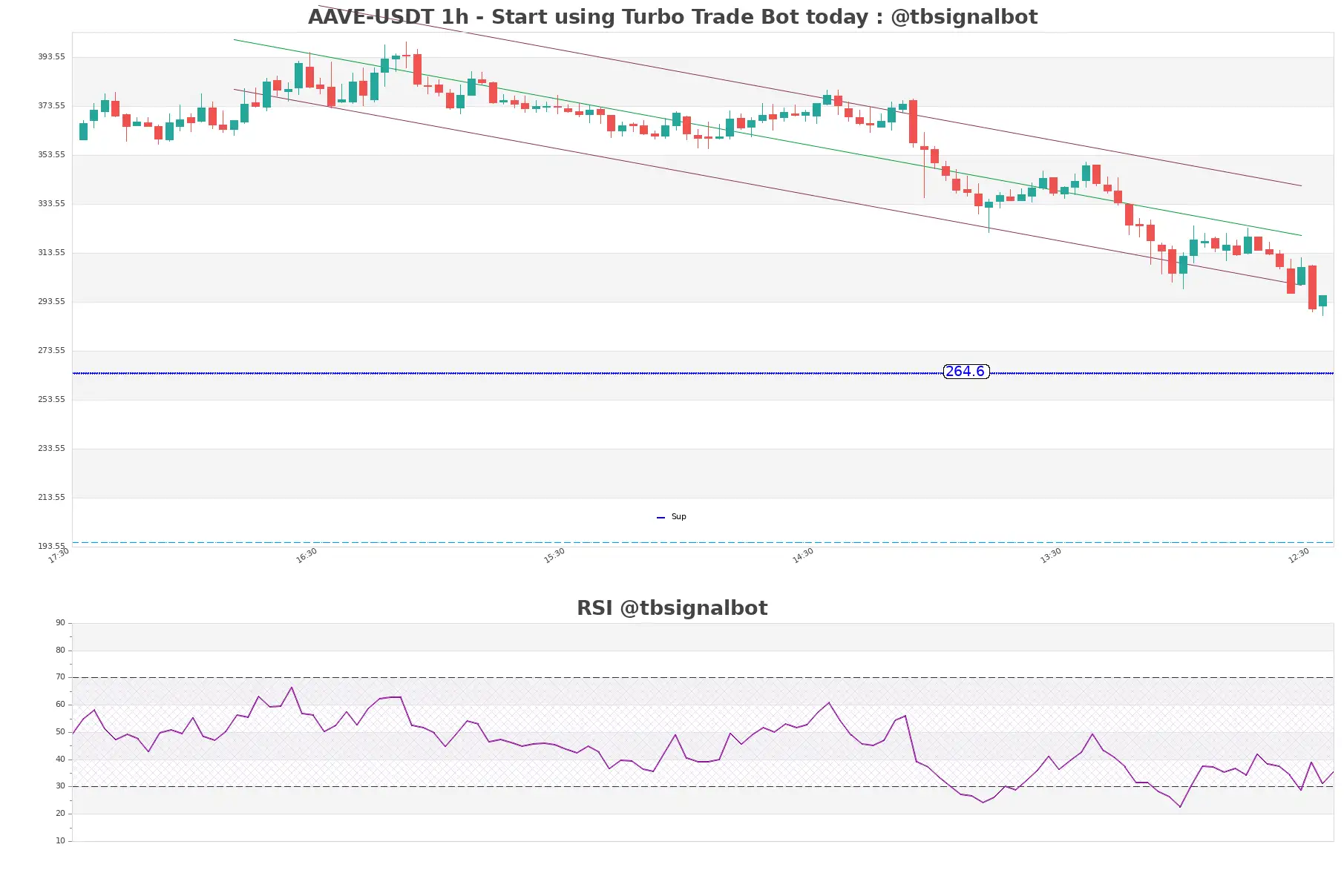Click the 213.55 price axis label
The image size is (1344, 896).
click(51, 498)
